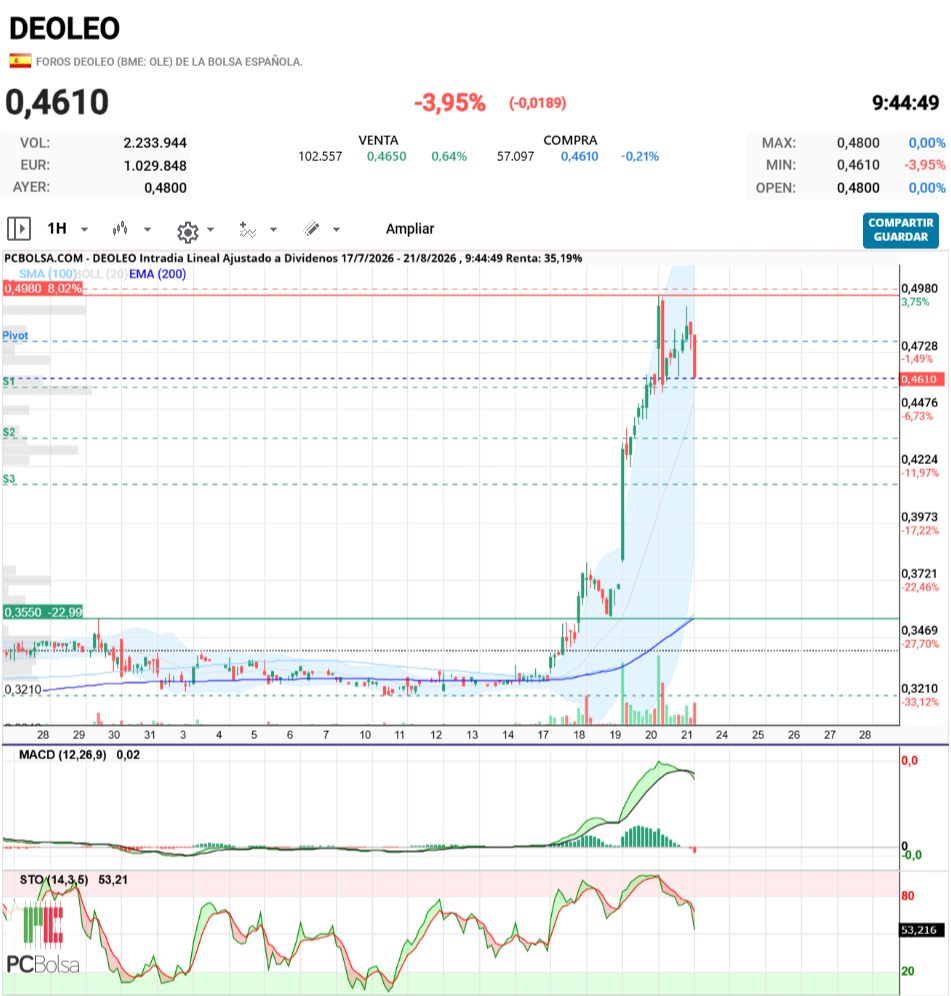Screen dimensions: 951x996
Task: Click the COMPARTIR GUARDAR button
Action: tap(901, 230)
